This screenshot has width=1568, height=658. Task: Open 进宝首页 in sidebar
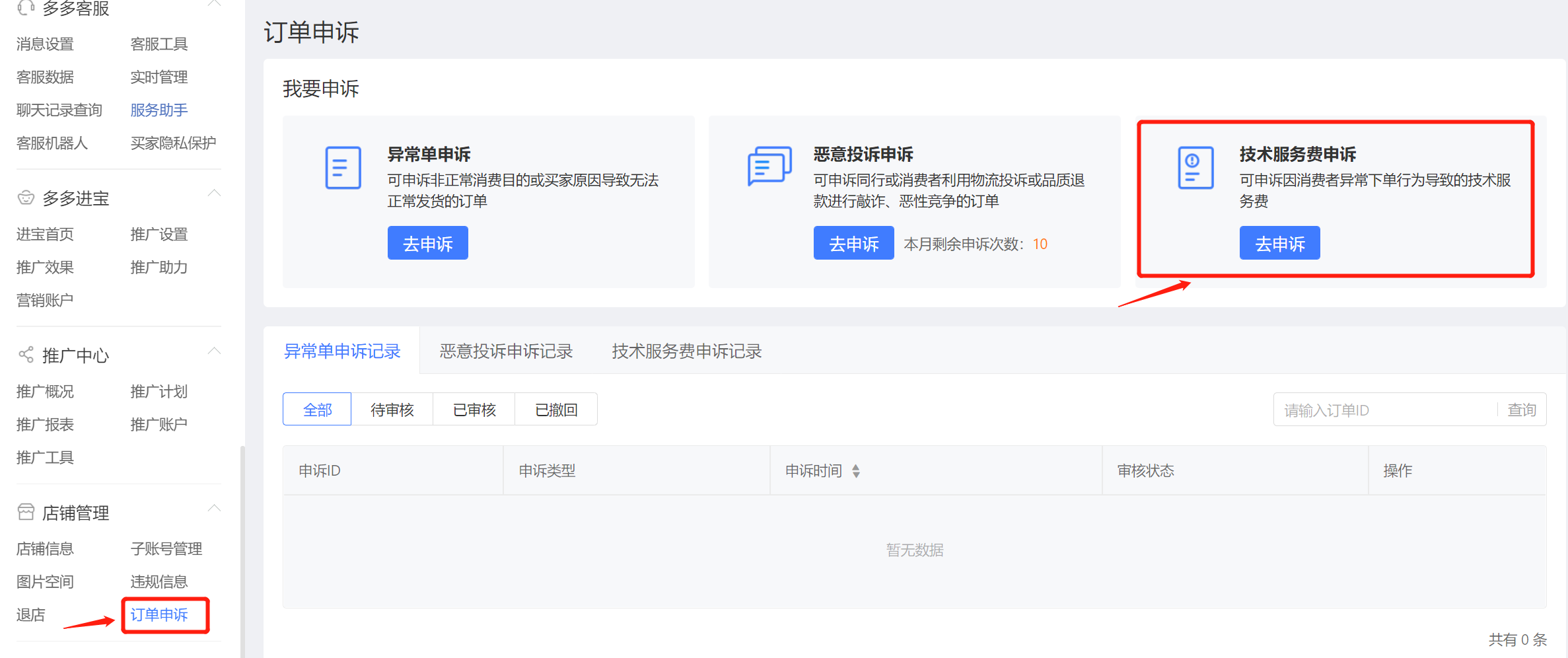click(45, 234)
